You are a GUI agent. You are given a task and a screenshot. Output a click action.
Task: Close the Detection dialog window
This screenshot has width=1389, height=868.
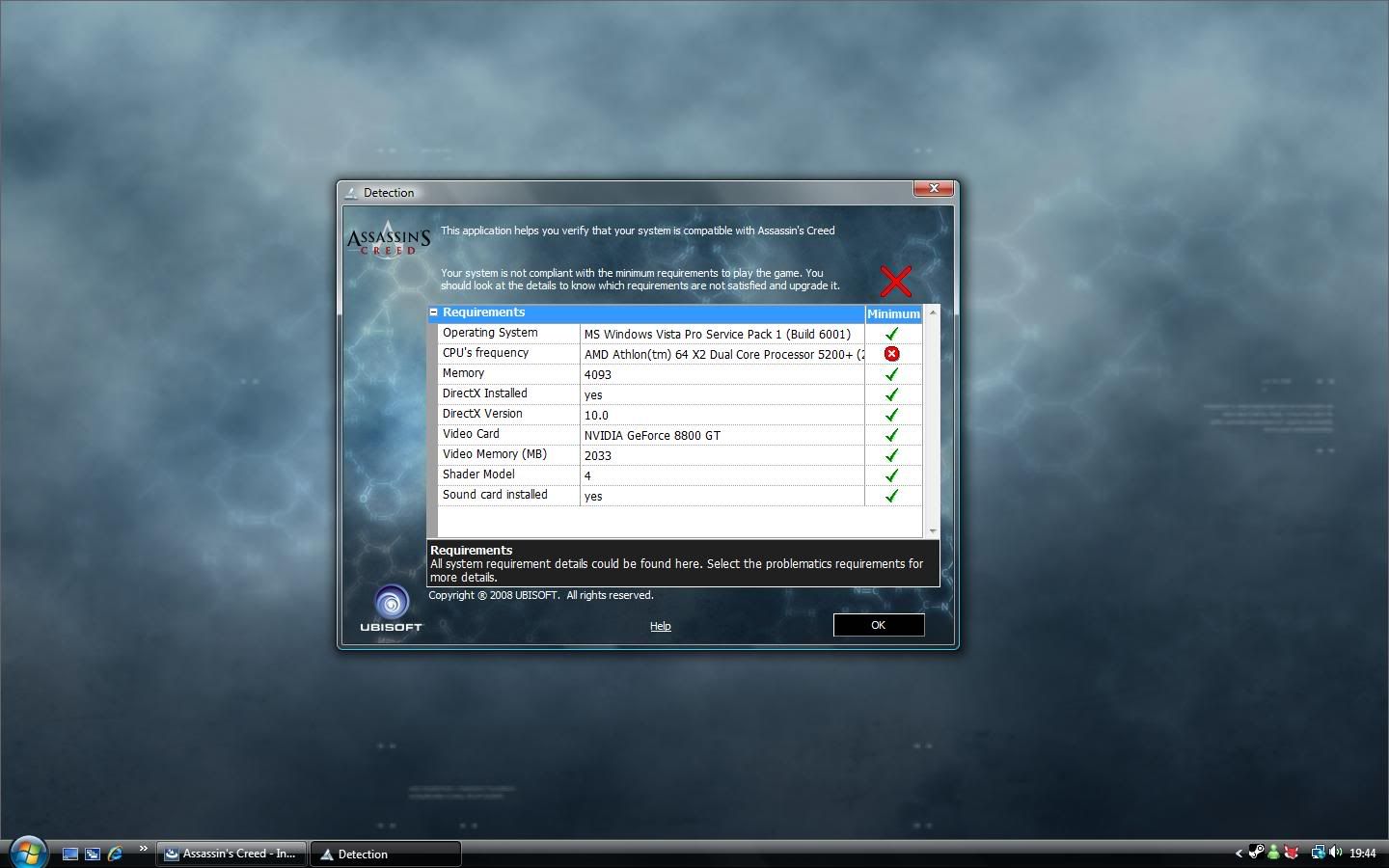pos(934,188)
